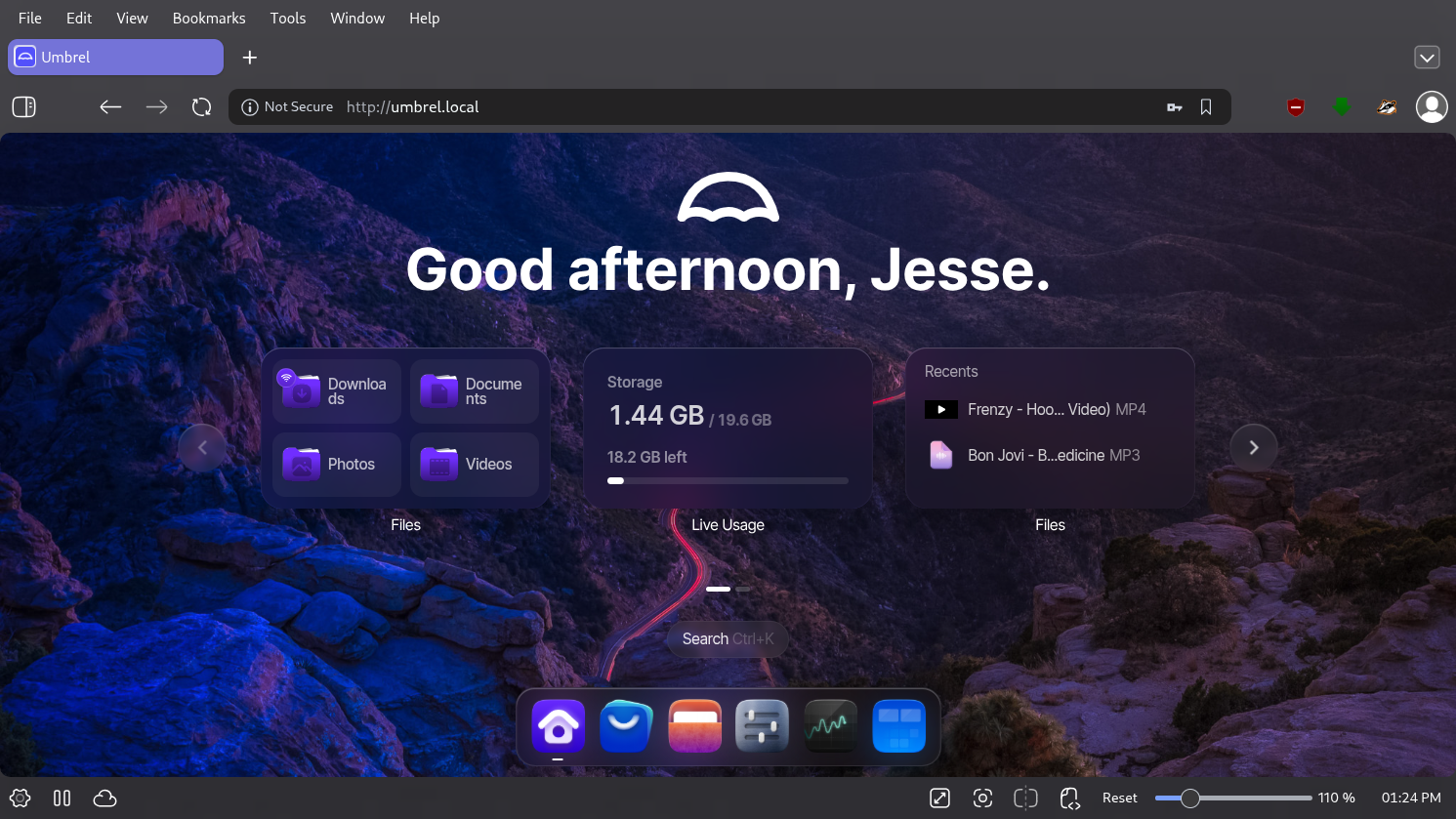Toggle page tiling icon in status bar
Screen dimensions: 1456x819
point(1025,798)
